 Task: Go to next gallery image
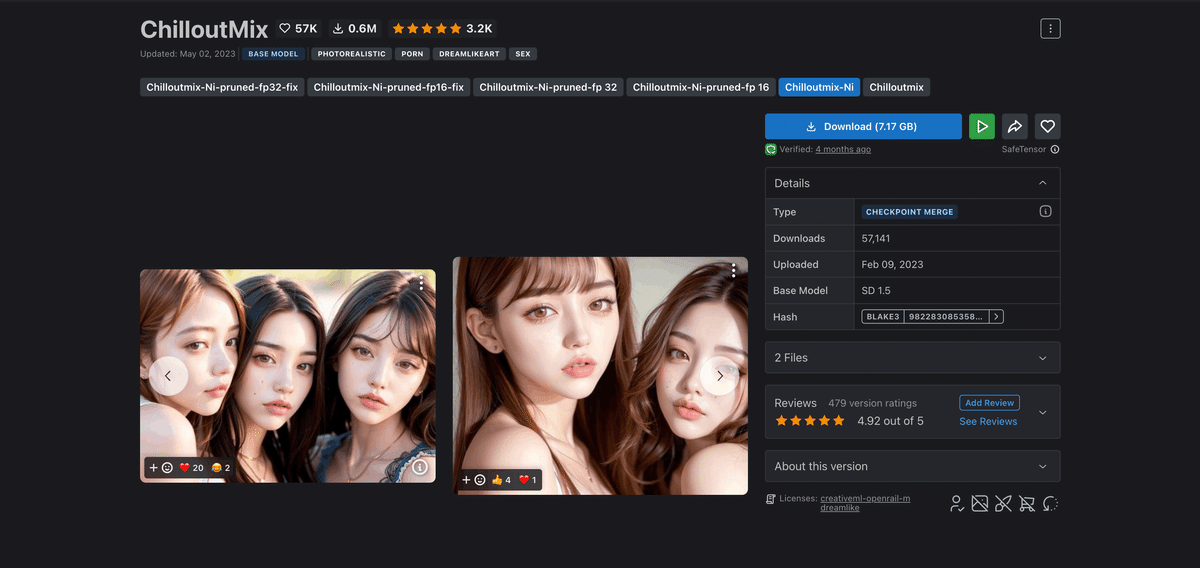click(x=719, y=376)
